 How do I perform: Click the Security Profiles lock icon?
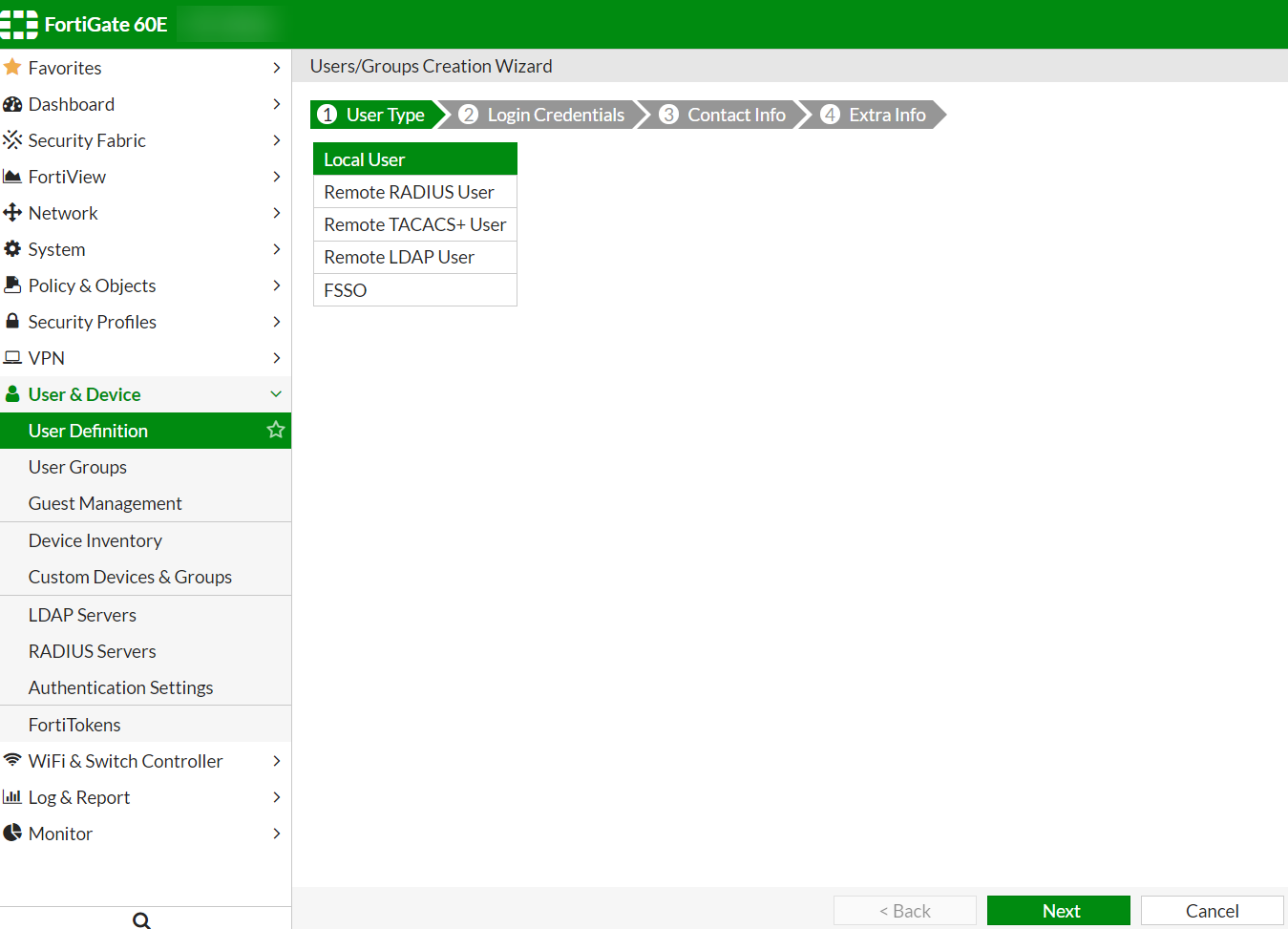12,321
